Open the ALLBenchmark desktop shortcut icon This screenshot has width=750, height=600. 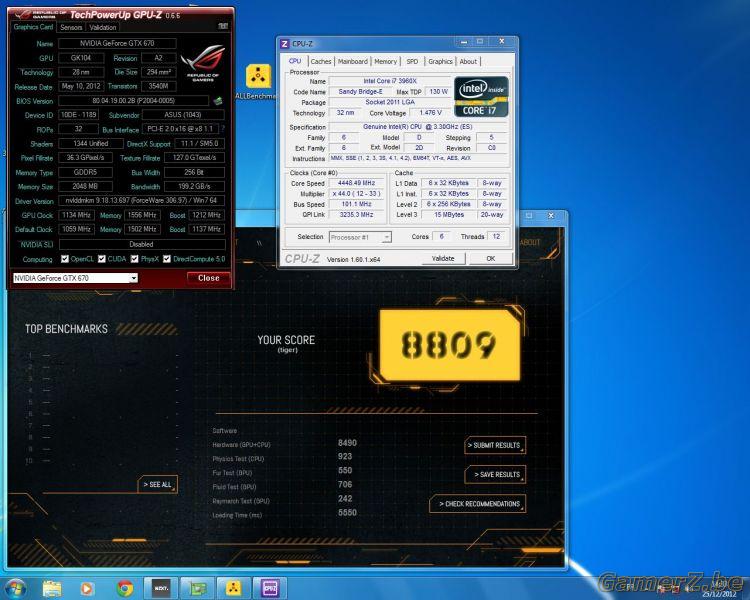(x=258, y=78)
